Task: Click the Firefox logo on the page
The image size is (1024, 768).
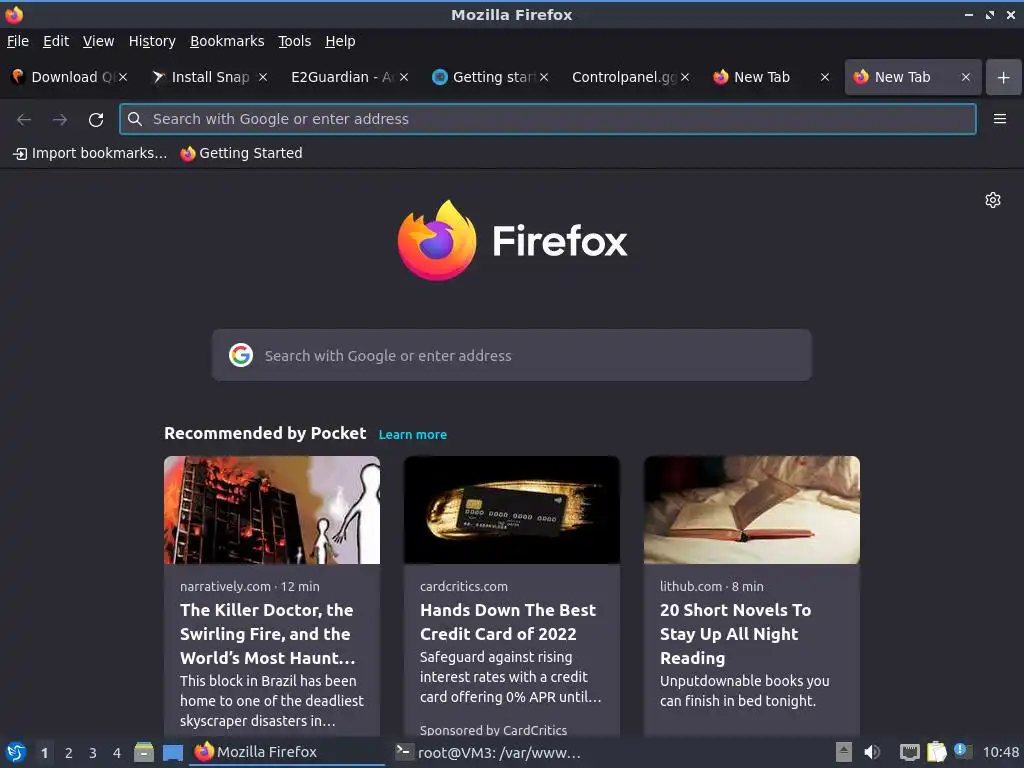Action: coord(512,240)
